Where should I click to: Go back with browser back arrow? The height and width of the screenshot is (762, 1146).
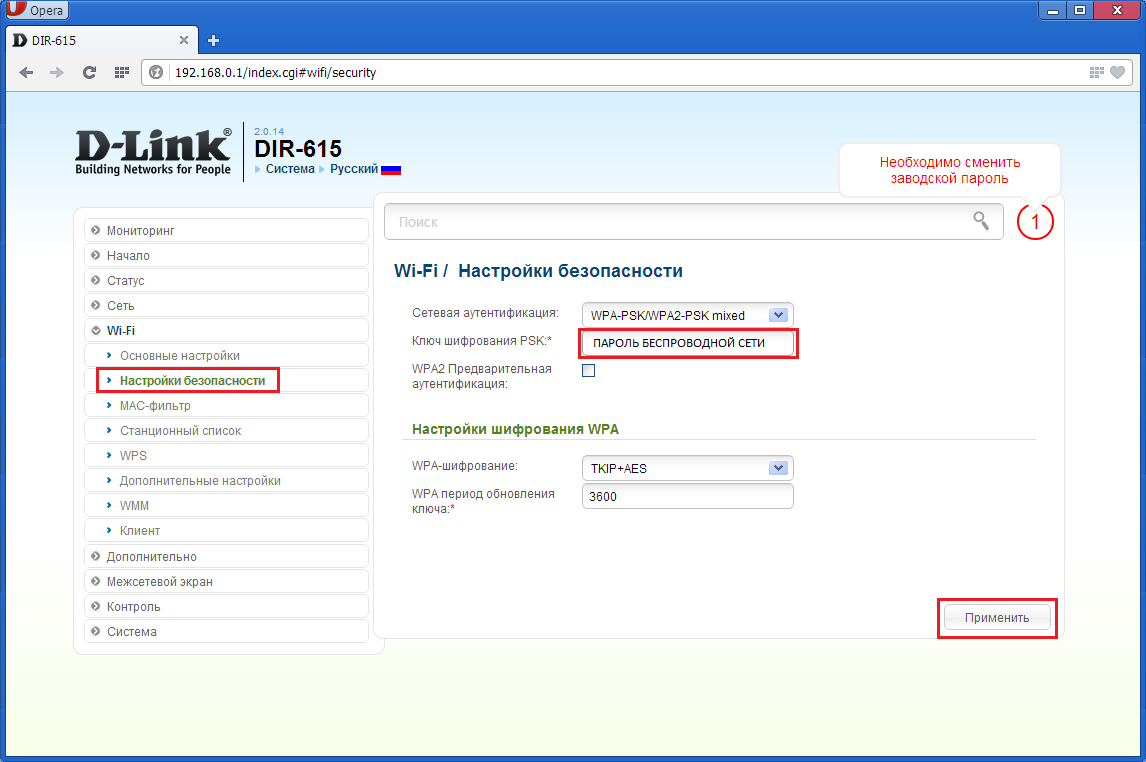[x=26, y=72]
